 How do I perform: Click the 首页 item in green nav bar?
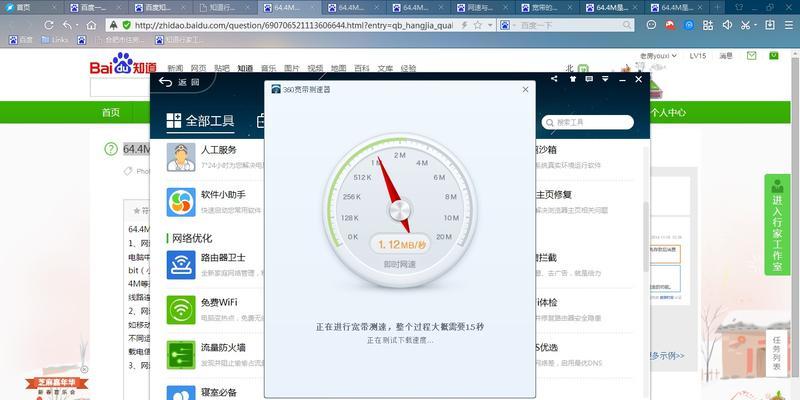click(x=111, y=113)
